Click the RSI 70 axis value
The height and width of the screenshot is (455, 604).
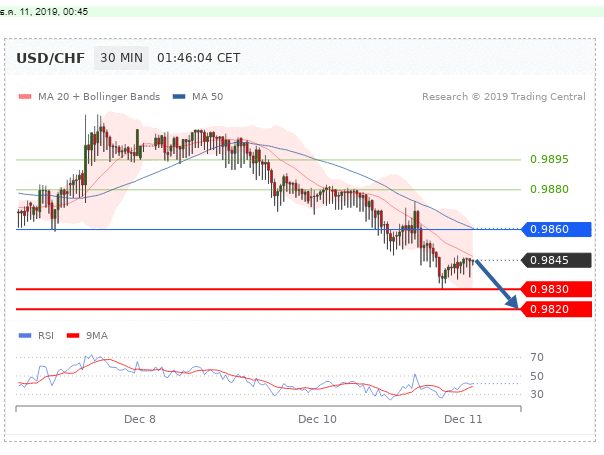pyautogui.click(x=537, y=357)
